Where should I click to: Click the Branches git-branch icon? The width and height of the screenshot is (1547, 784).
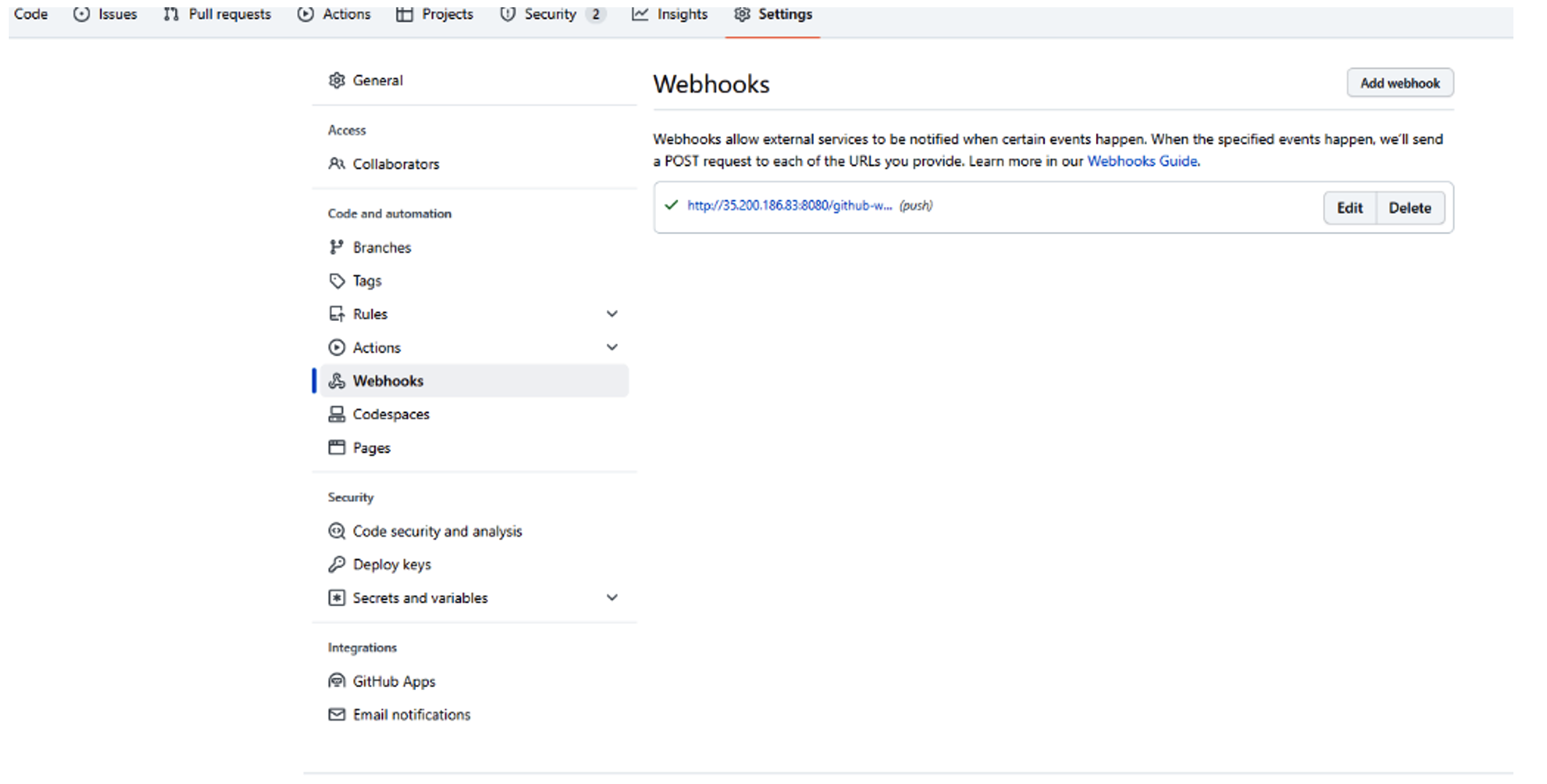[x=336, y=247]
